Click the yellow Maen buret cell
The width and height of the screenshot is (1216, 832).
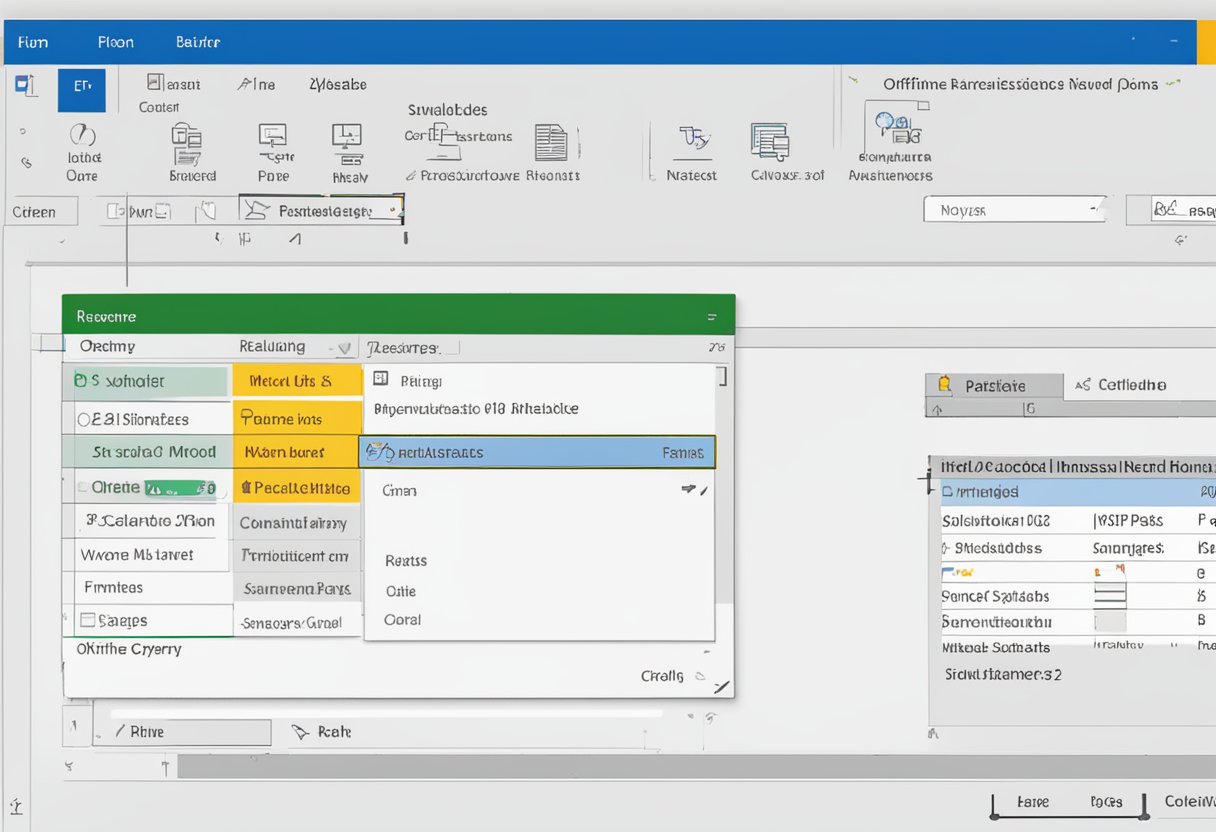coord(297,452)
